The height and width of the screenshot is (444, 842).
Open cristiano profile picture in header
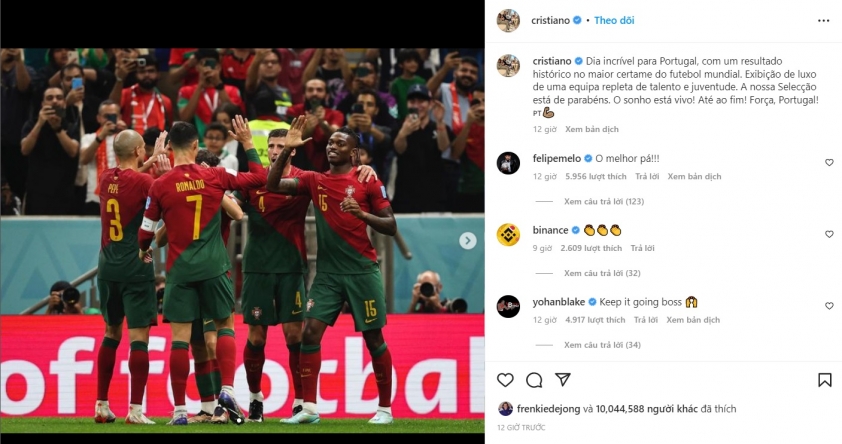tap(508, 20)
